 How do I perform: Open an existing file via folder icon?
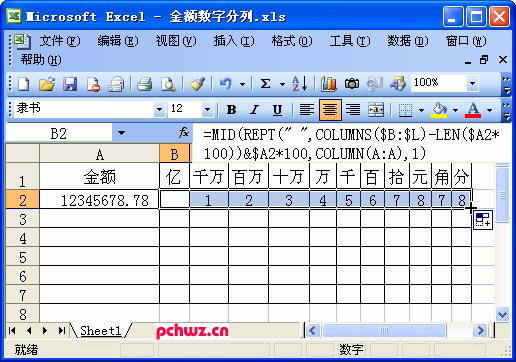[x=47, y=84]
